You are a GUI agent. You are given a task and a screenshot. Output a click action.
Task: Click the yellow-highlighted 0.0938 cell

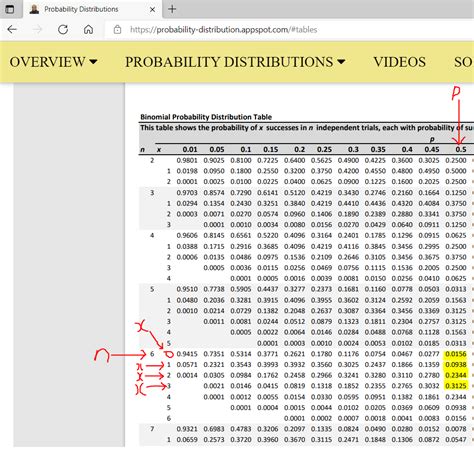(x=456, y=365)
